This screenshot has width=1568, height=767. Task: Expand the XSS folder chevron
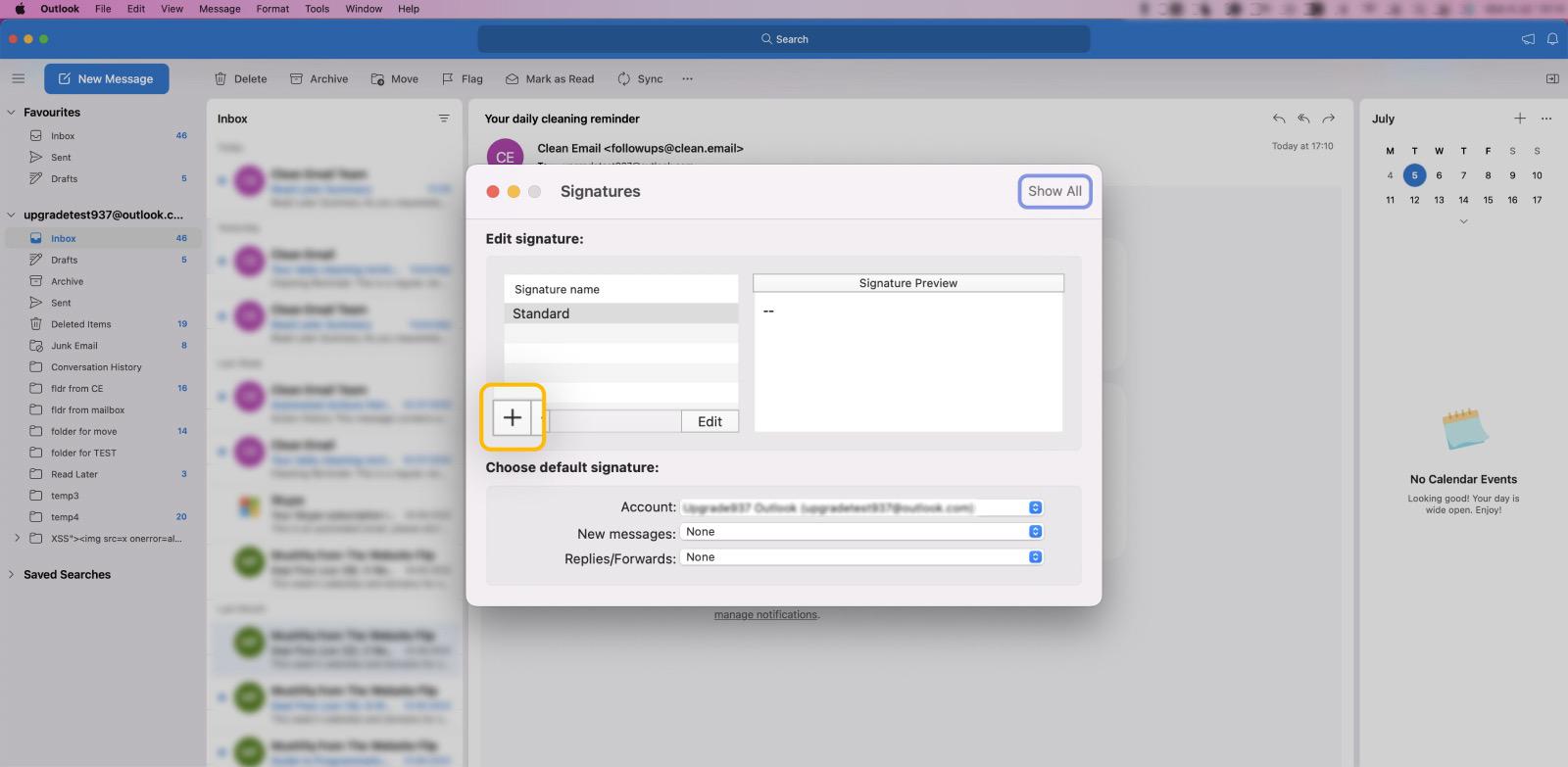(17, 538)
